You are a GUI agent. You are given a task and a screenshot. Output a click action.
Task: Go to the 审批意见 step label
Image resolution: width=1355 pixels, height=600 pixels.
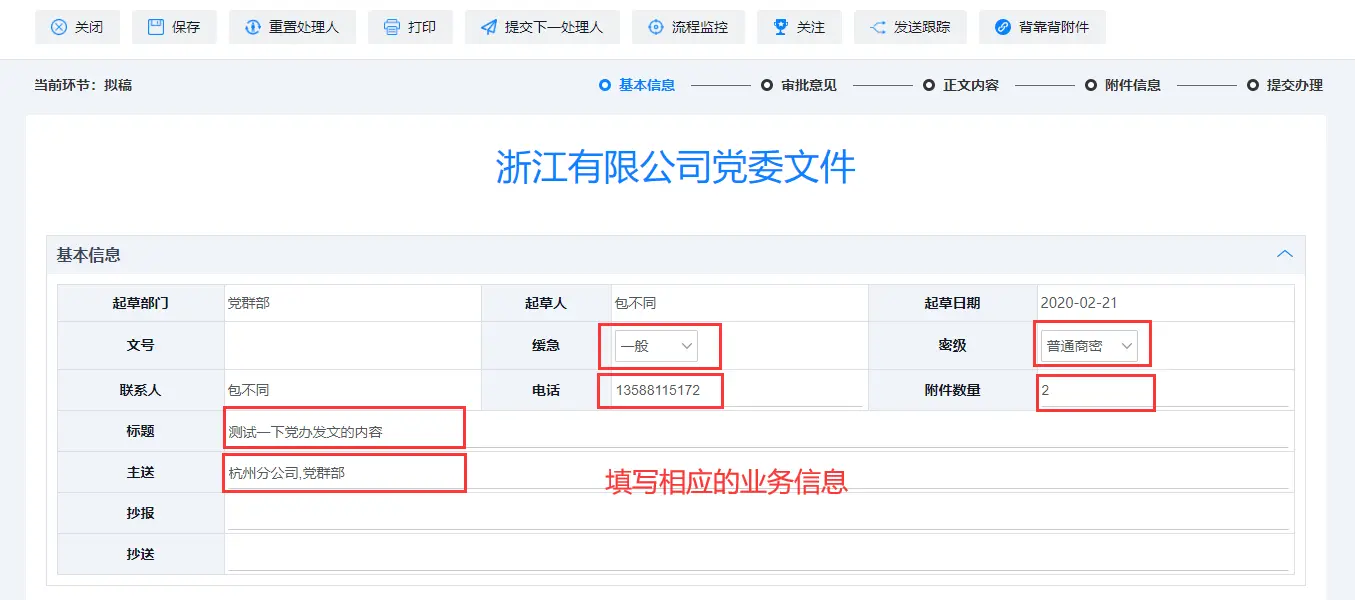click(x=809, y=85)
